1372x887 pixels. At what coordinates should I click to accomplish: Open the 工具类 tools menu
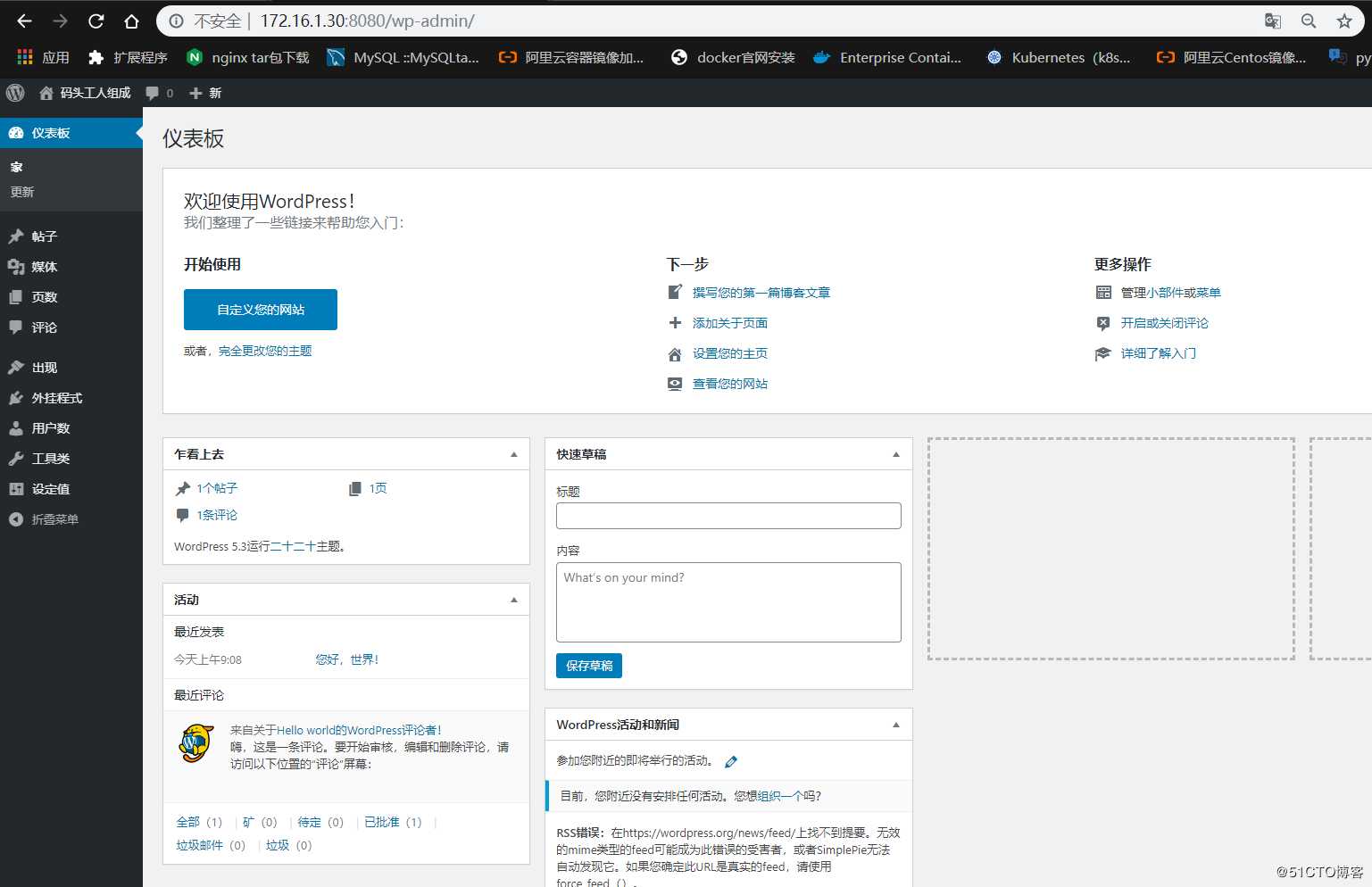(x=71, y=459)
